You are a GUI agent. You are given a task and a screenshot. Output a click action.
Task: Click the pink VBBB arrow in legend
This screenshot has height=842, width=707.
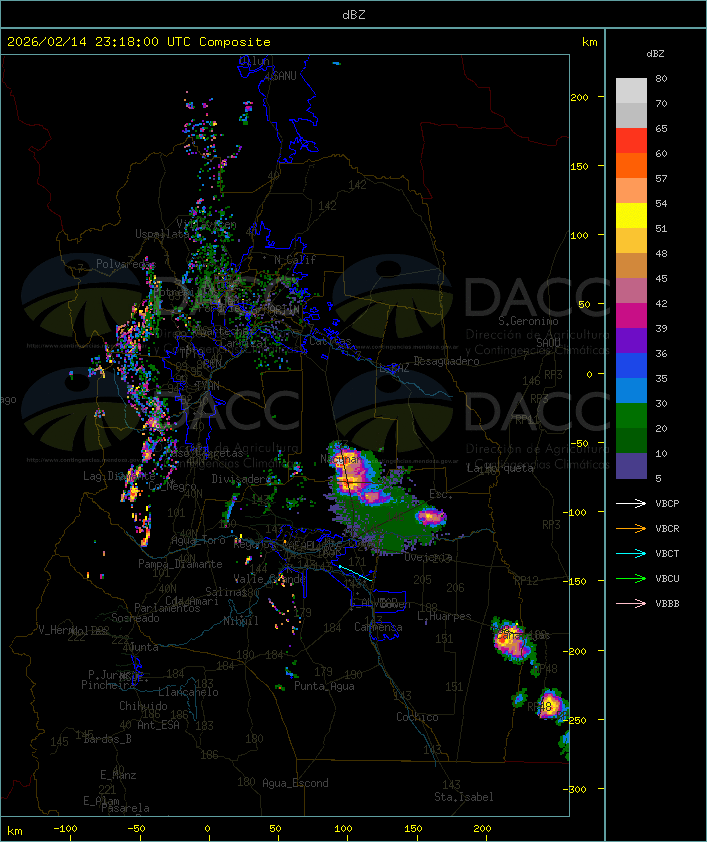[631, 603]
